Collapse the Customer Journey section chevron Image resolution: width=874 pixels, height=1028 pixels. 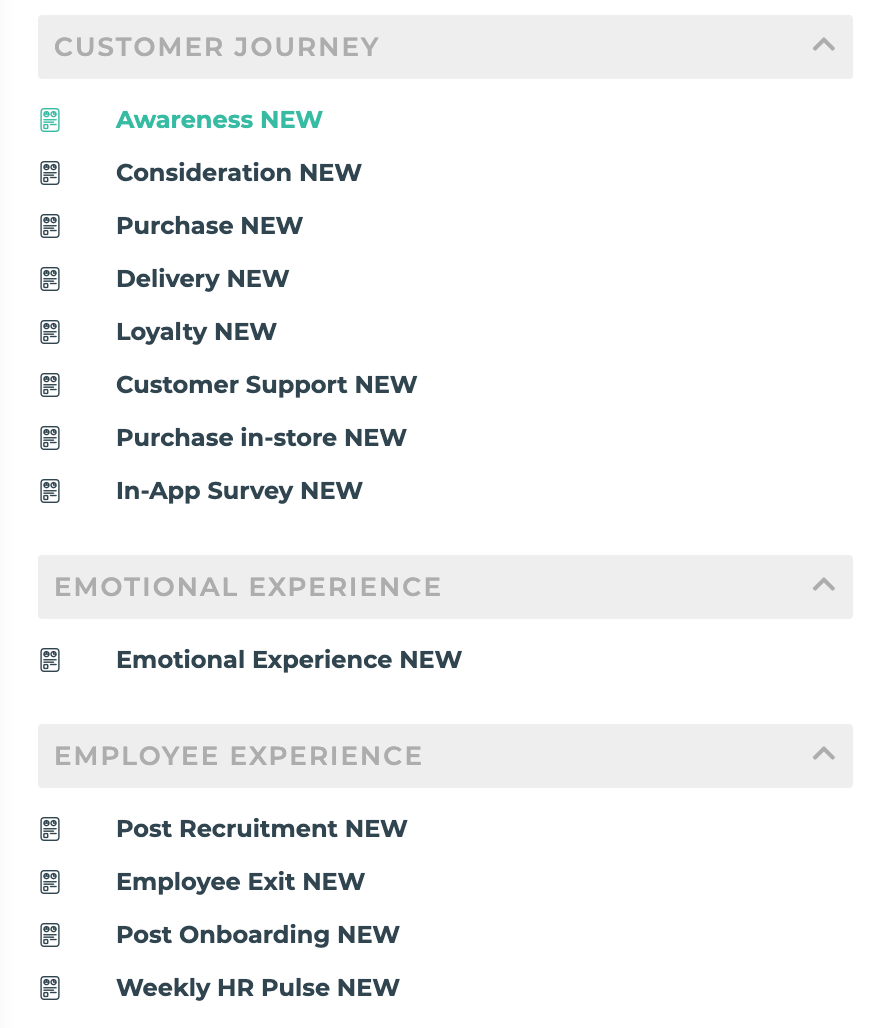point(824,45)
